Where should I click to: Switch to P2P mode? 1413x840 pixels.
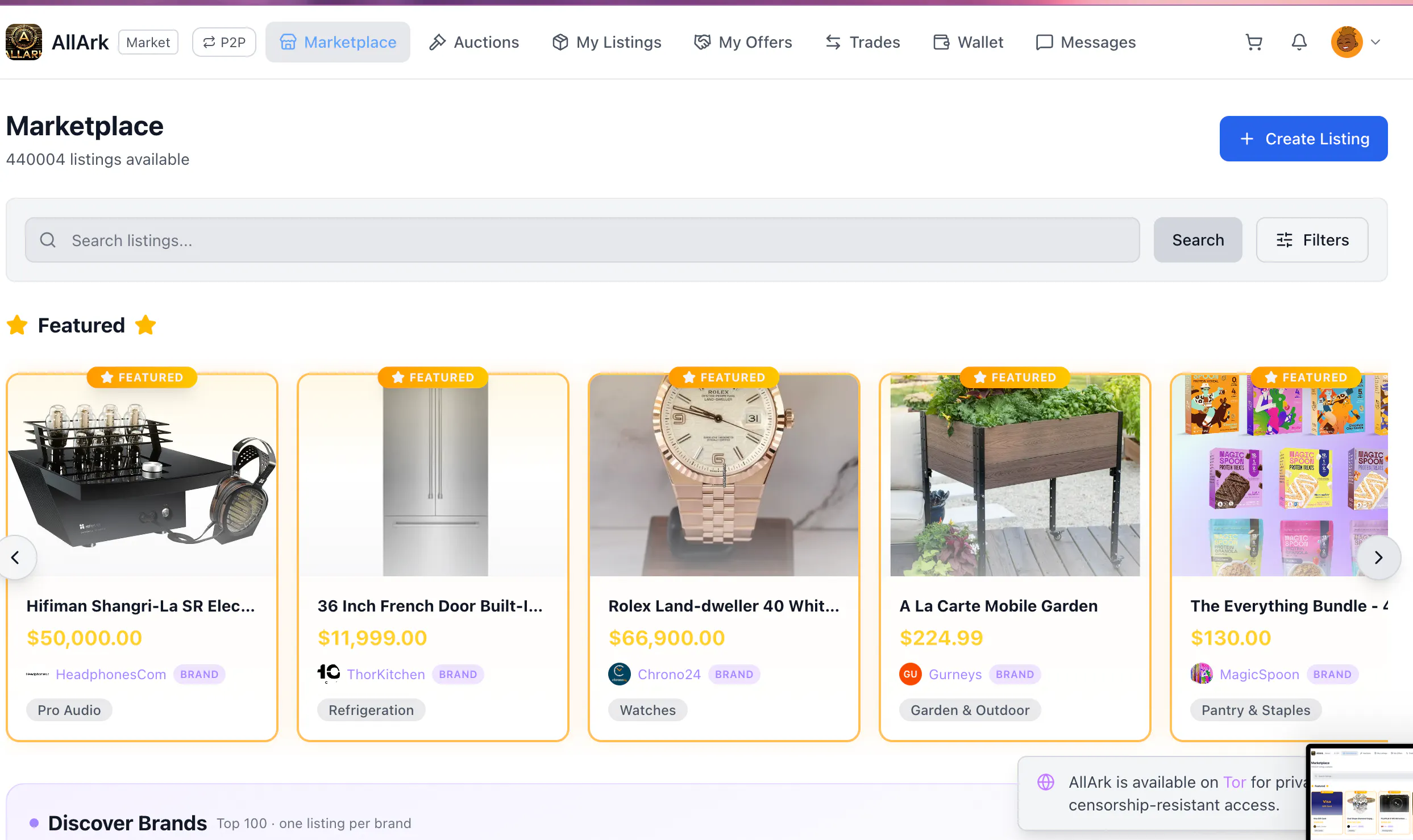pos(225,42)
